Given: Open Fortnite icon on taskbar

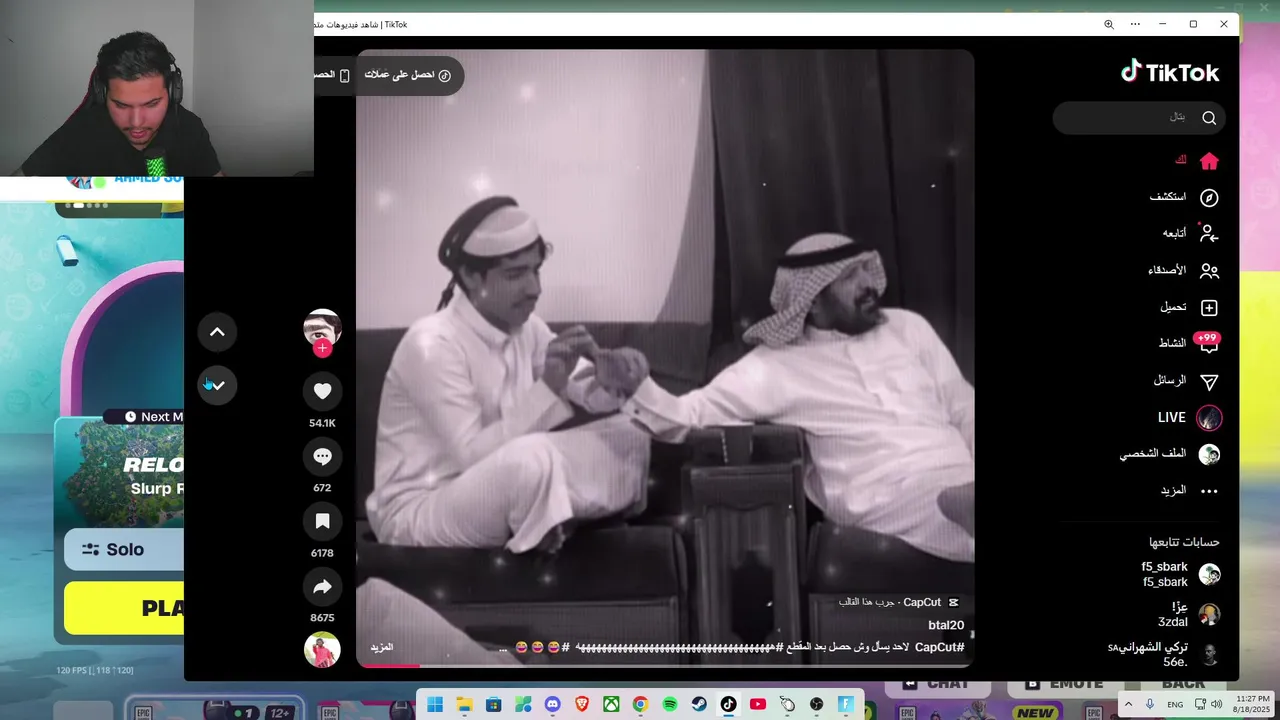Looking at the screenshot, I should coord(846,704).
